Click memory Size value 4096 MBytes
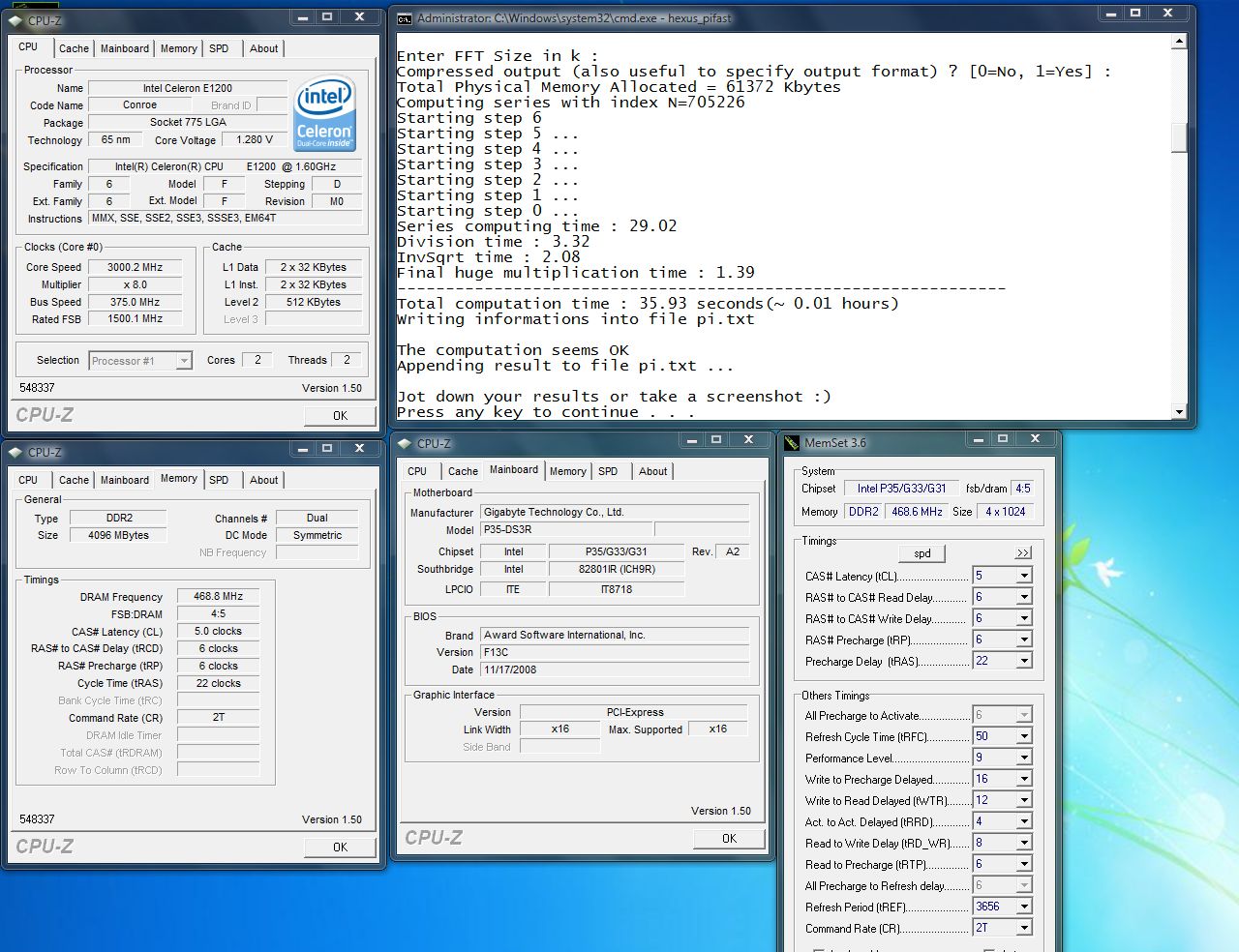1239x952 pixels. pyautogui.click(x=118, y=535)
